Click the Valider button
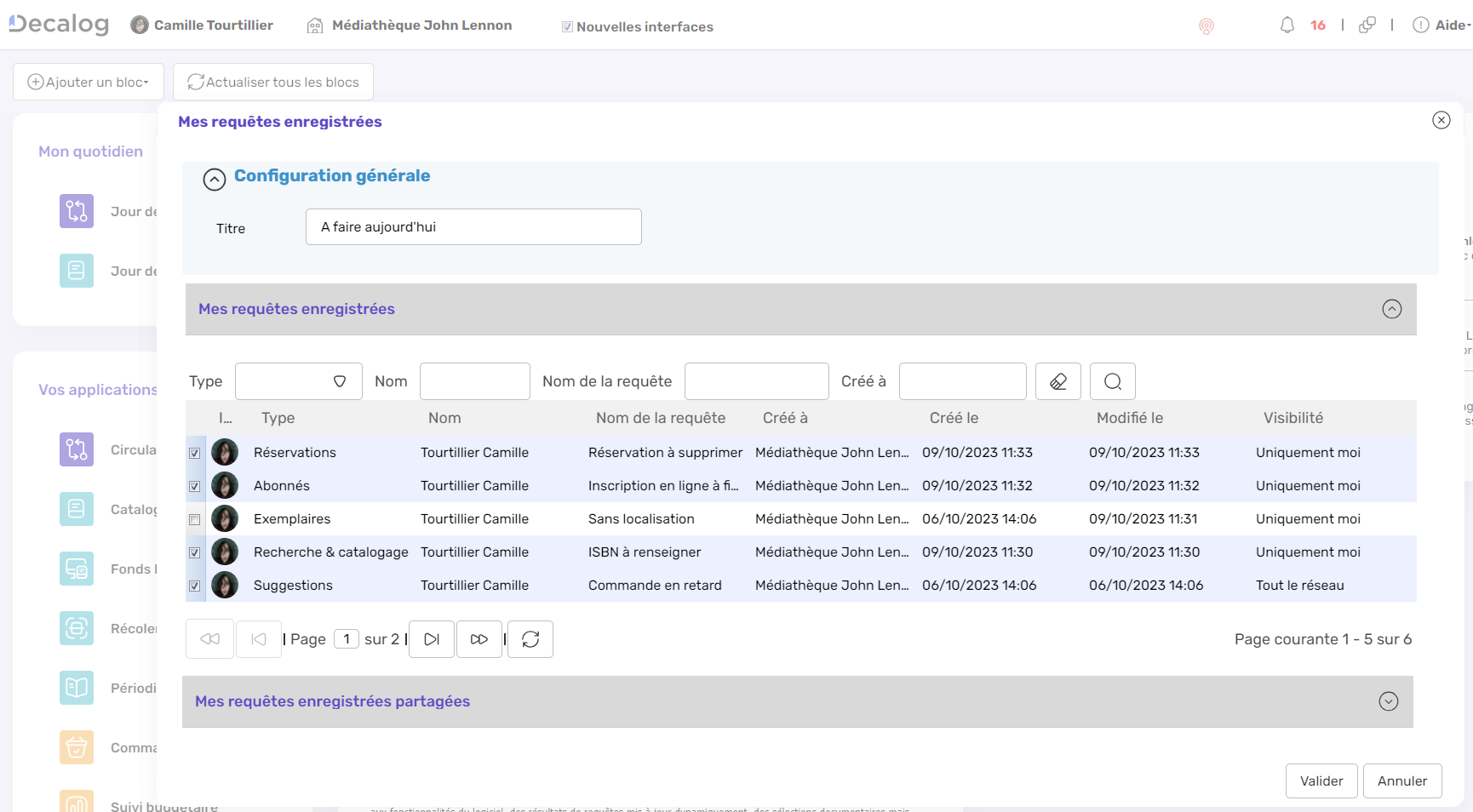The height and width of the screenshot is (812, 1473). 1321,781
